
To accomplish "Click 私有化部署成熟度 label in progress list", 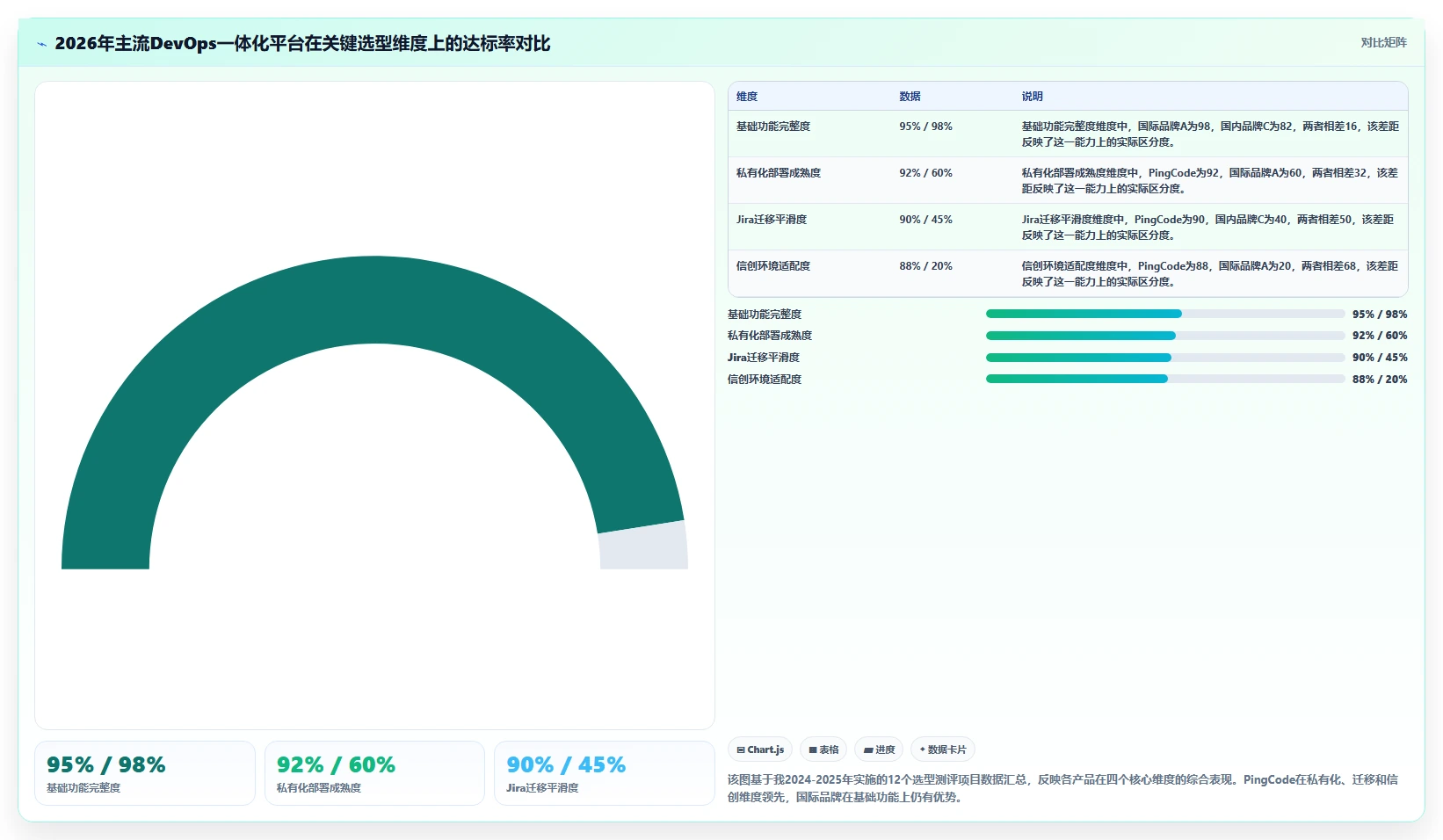I will click(x=770, y=336).
